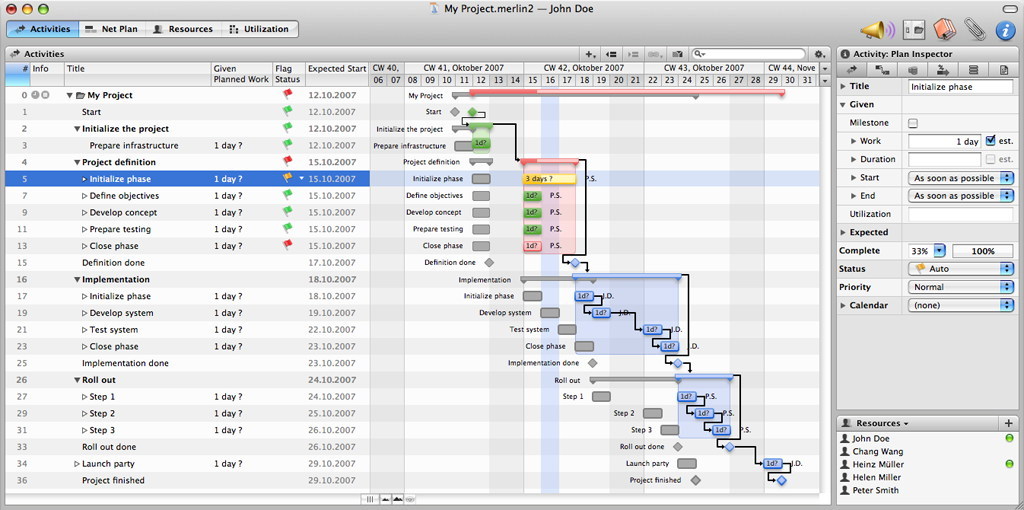This screenshot has width=1024, height=510.
Task: Click the paperclip attachments icon
Action: click(974, 29)
